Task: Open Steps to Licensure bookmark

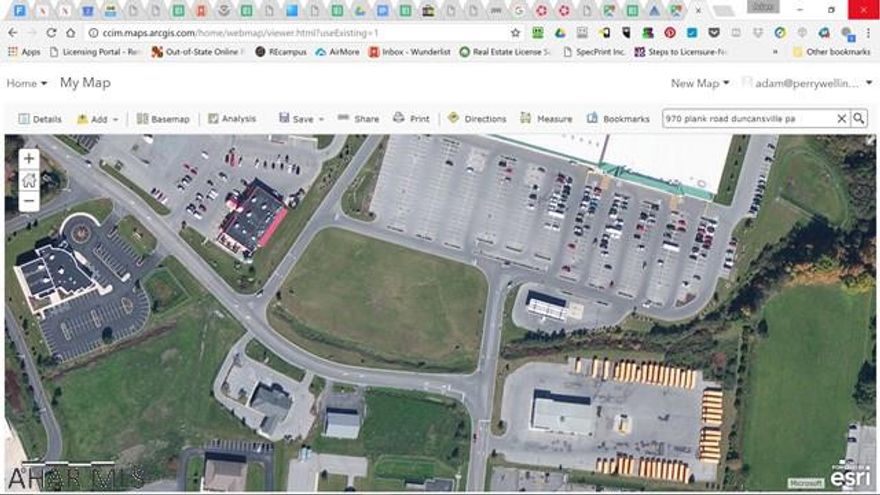Action: (x=680, y=52)
